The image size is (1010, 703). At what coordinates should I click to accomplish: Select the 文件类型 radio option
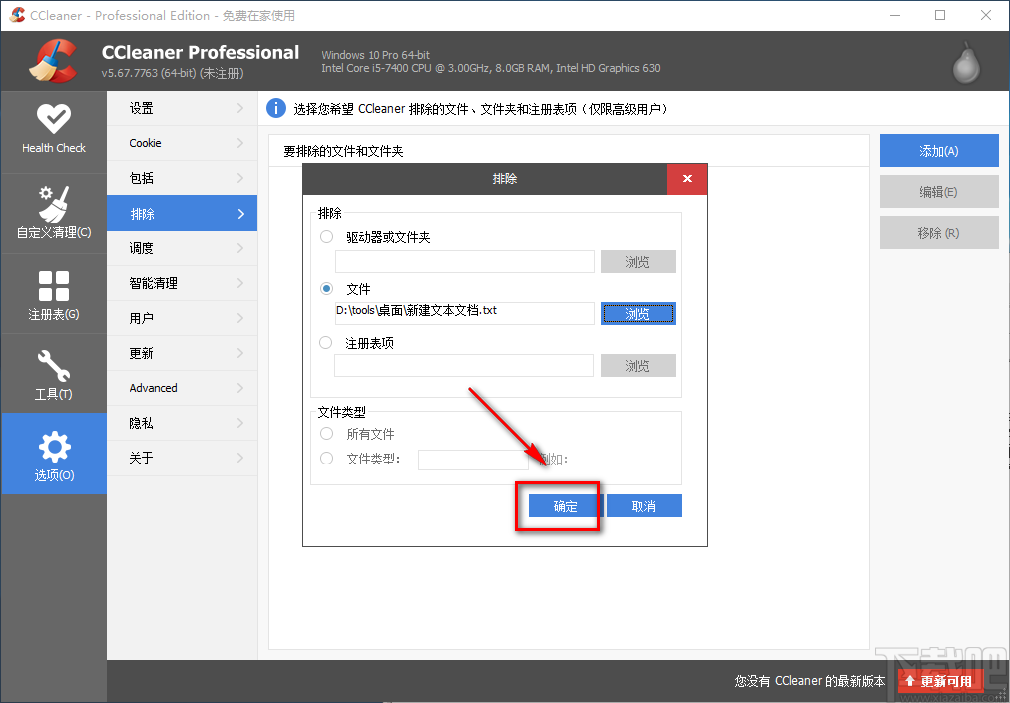[327, 458]
